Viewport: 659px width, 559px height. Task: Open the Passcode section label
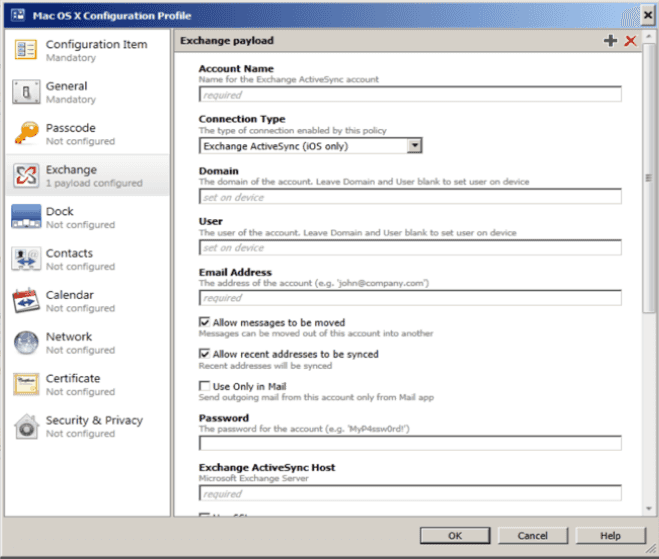[x=71, y=127]
